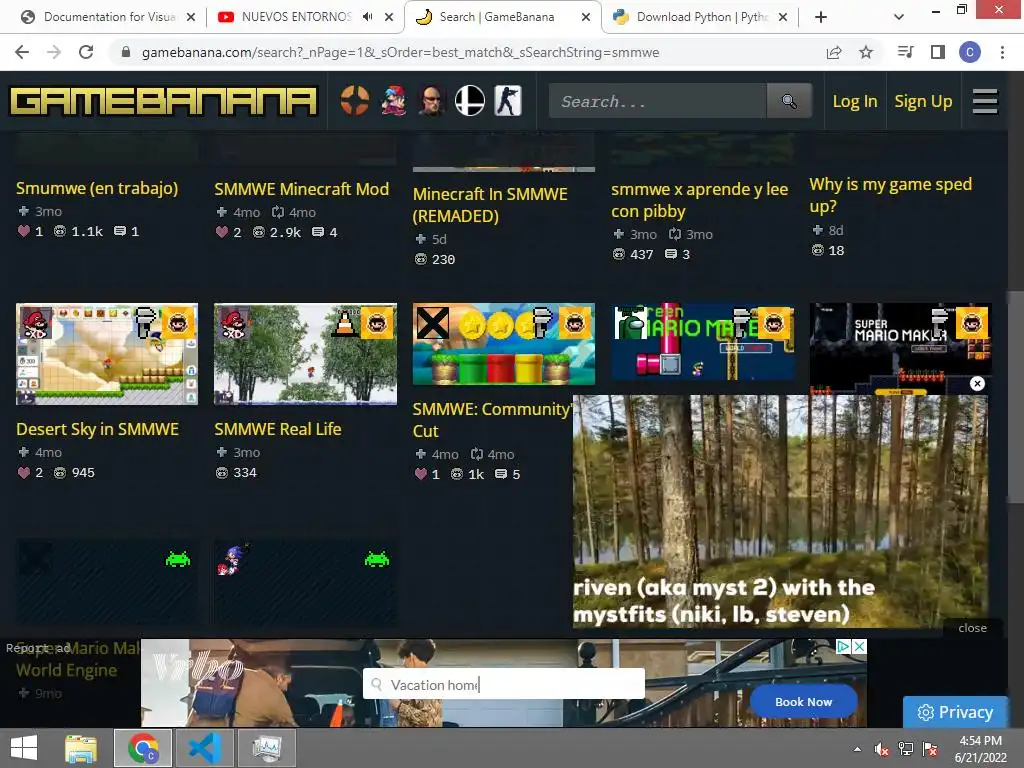
Task: Focus the GameBanana search field
Action: (658, 101)
